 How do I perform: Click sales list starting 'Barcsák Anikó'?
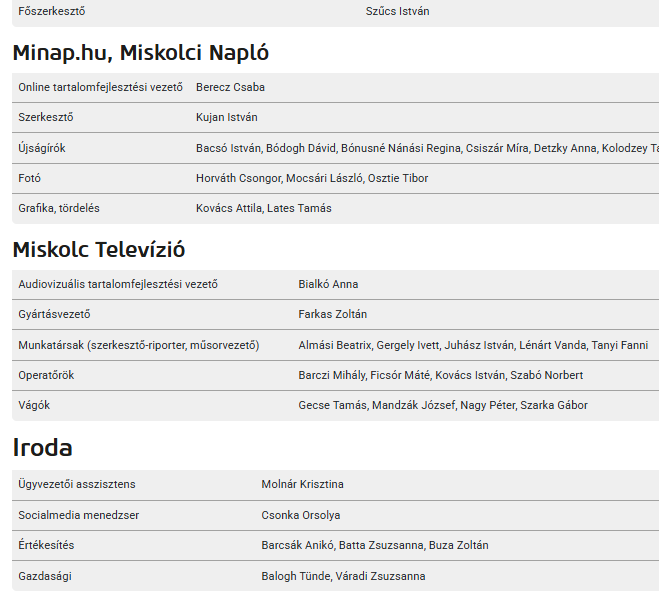pos(375,545)
